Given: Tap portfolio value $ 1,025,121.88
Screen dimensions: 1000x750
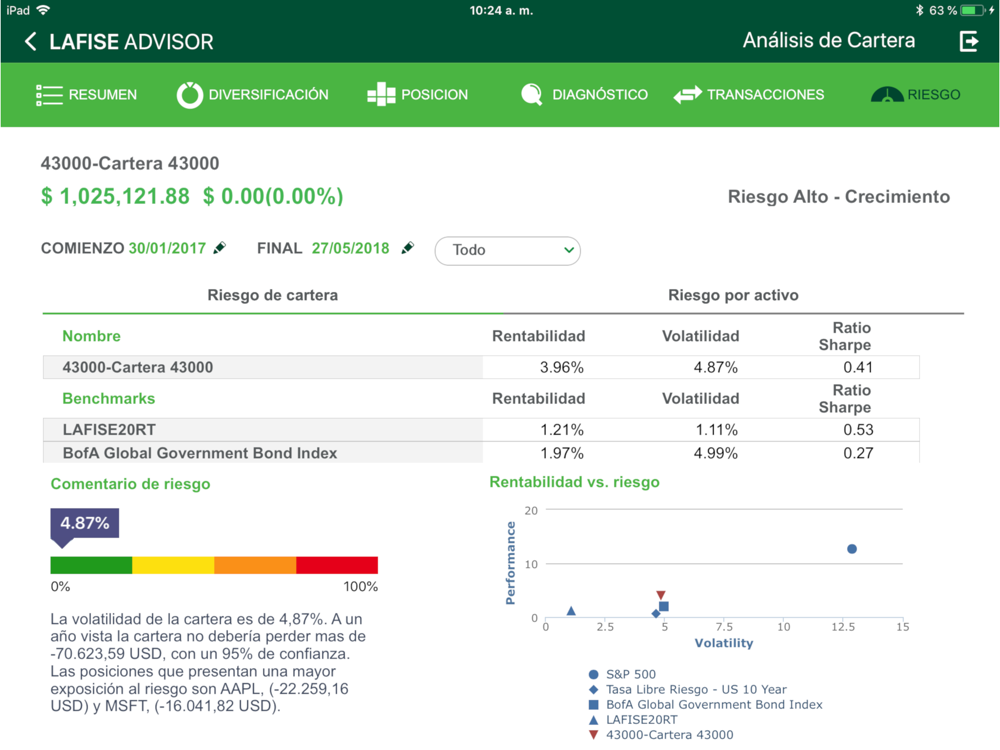Looking at the screenshot, I should point(115,196).
